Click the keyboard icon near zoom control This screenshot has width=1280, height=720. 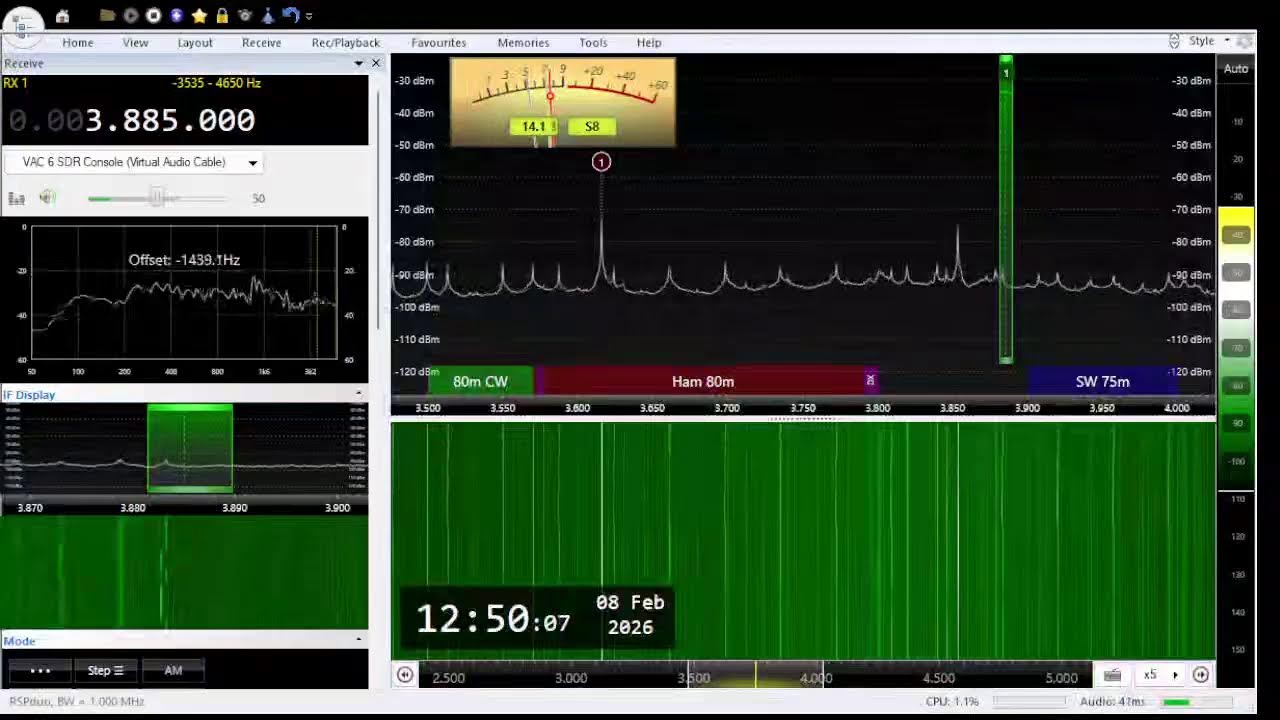click(1112, 676)
